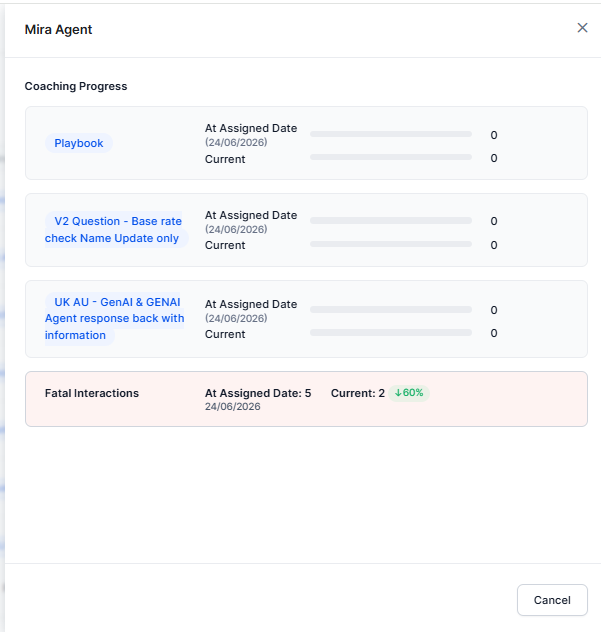Click the Mira Agent dialog title
The height and width of the screenshot is (632, 601).
click(58, 29)
